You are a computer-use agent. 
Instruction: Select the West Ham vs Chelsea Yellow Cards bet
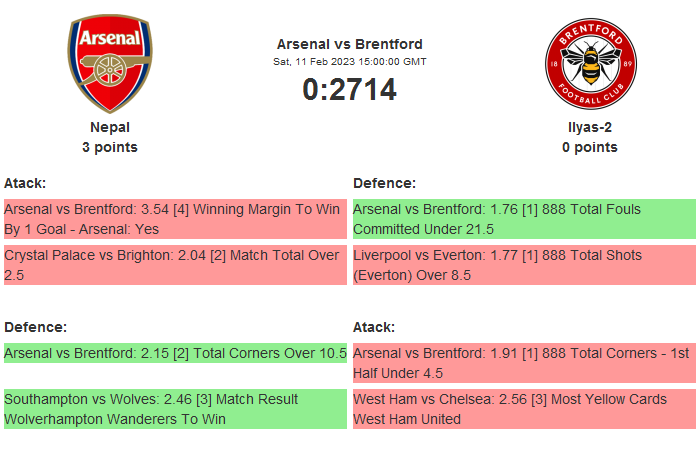pyautogui.click(x=524, y=409)
